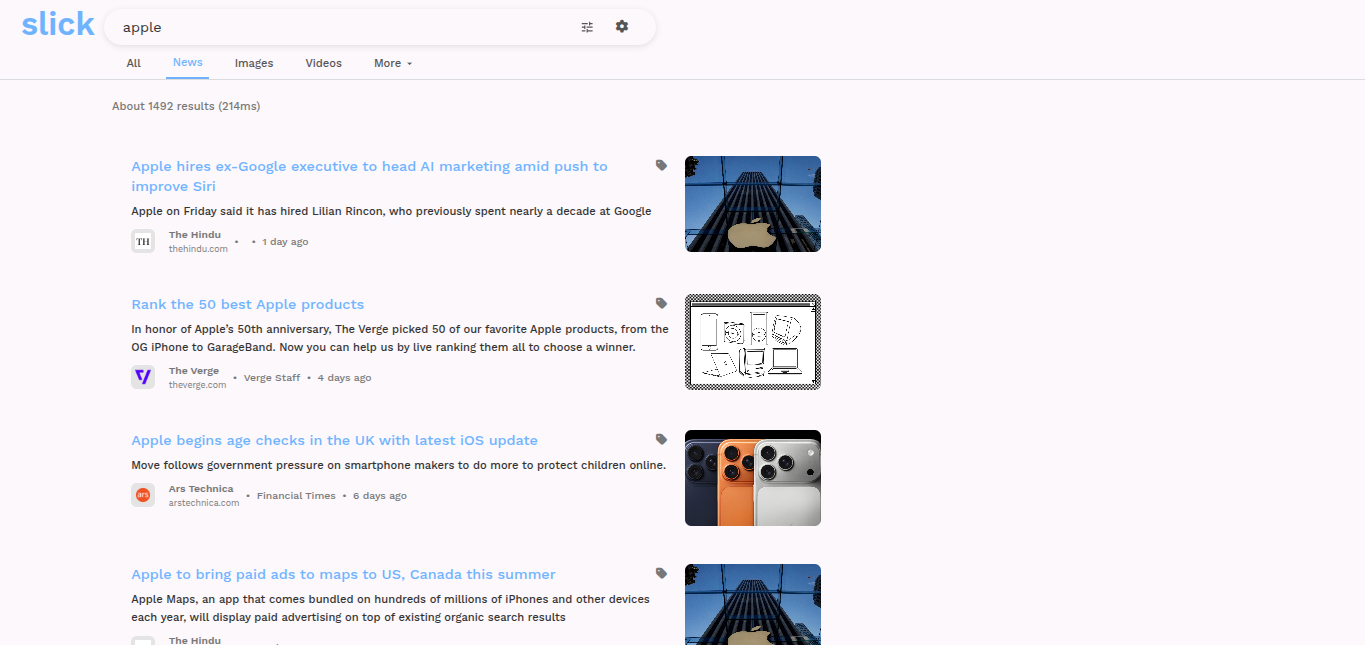Click Ars Technica favicon icon
The image size is (1365, 645).
pos(143,495)
